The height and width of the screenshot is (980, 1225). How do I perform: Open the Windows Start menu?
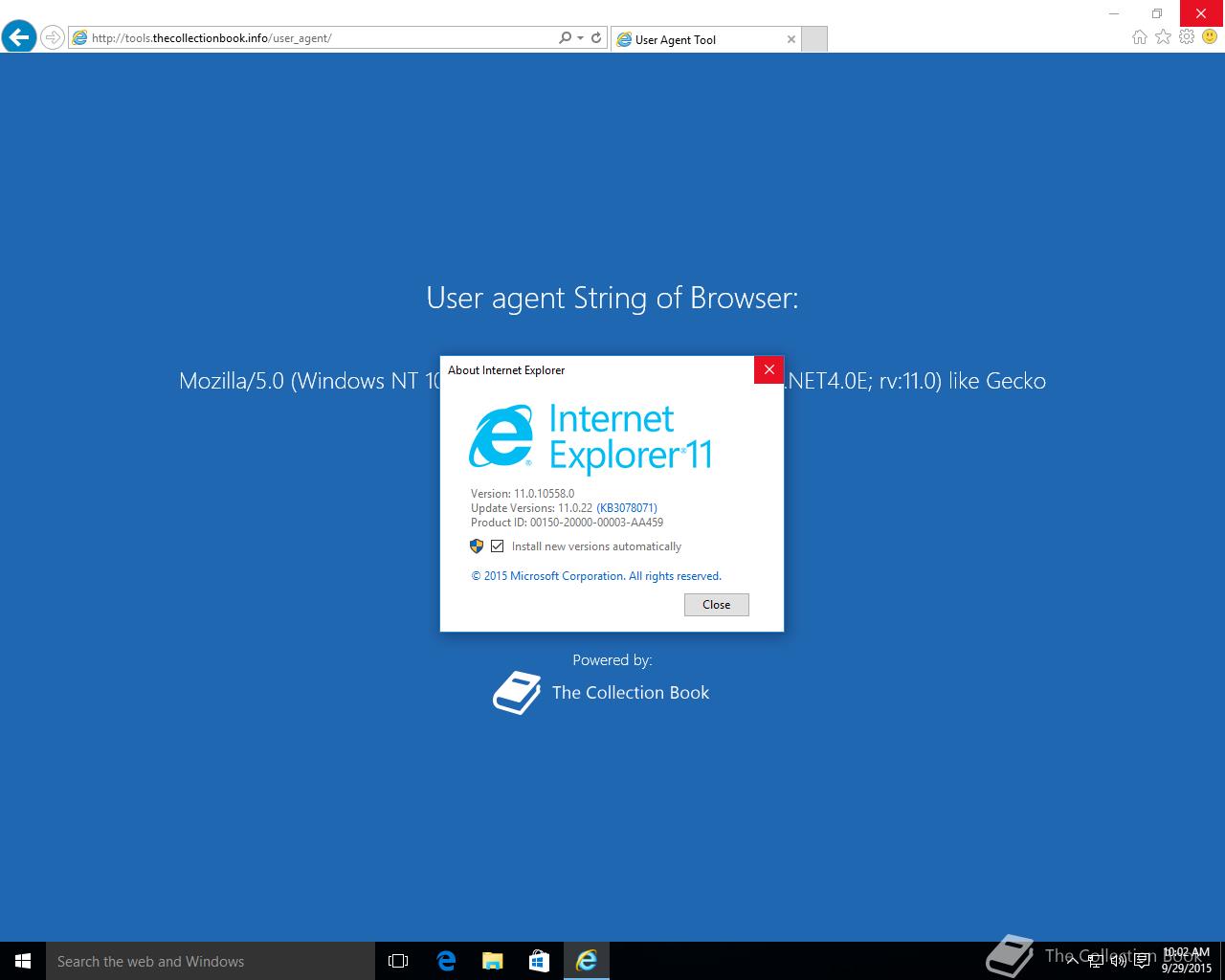(23, 961)
